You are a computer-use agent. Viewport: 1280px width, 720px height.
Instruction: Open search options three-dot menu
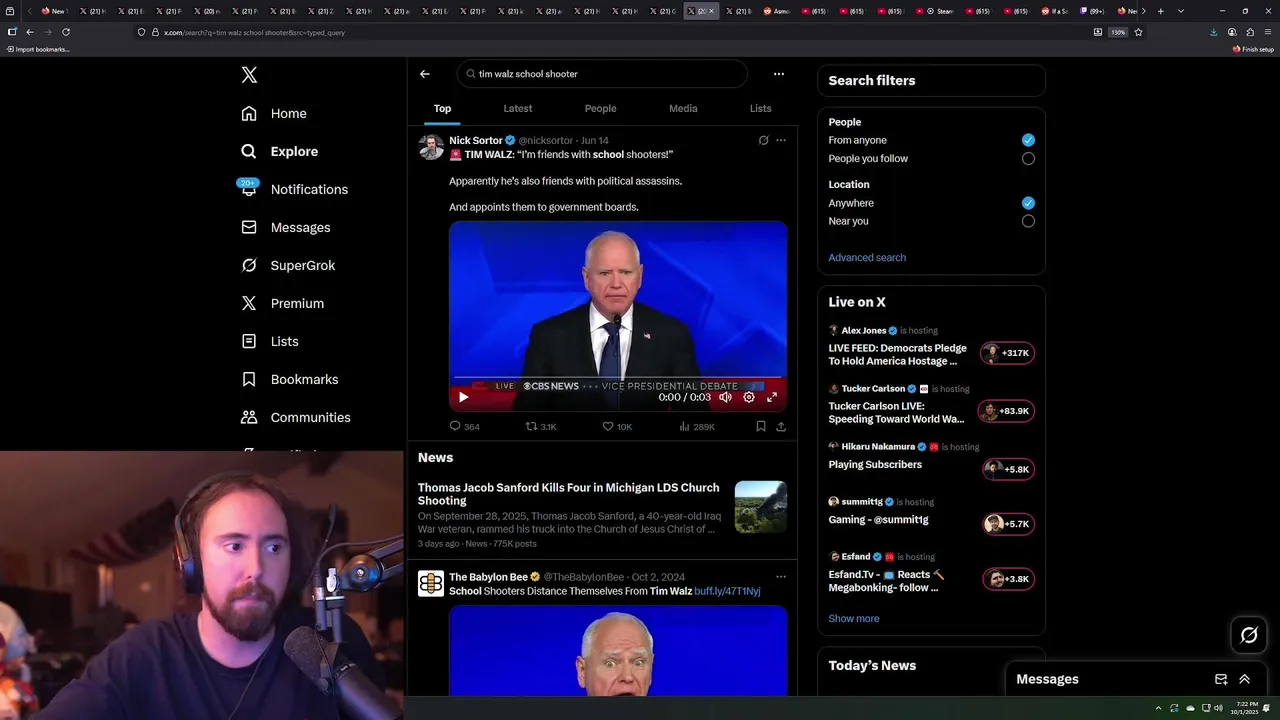pyautogui.click(x=779, y=74)
